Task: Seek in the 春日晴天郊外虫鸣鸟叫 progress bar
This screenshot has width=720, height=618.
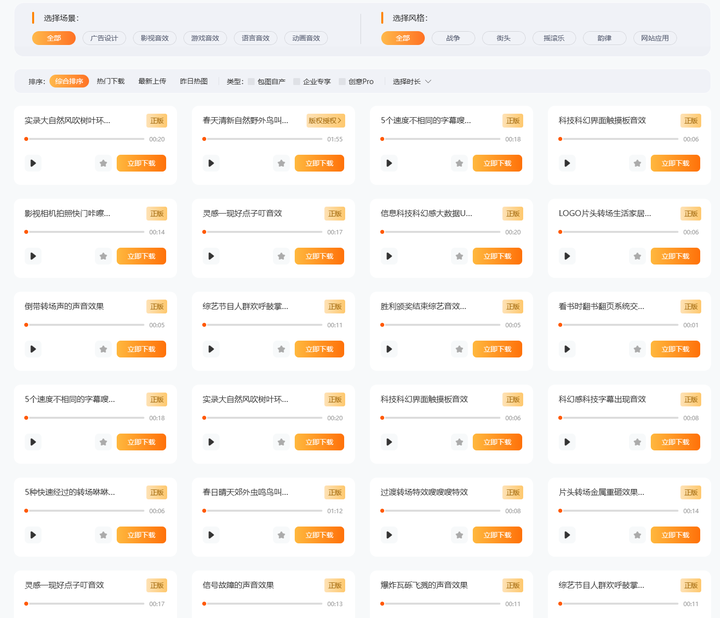Action: (263, 511)
